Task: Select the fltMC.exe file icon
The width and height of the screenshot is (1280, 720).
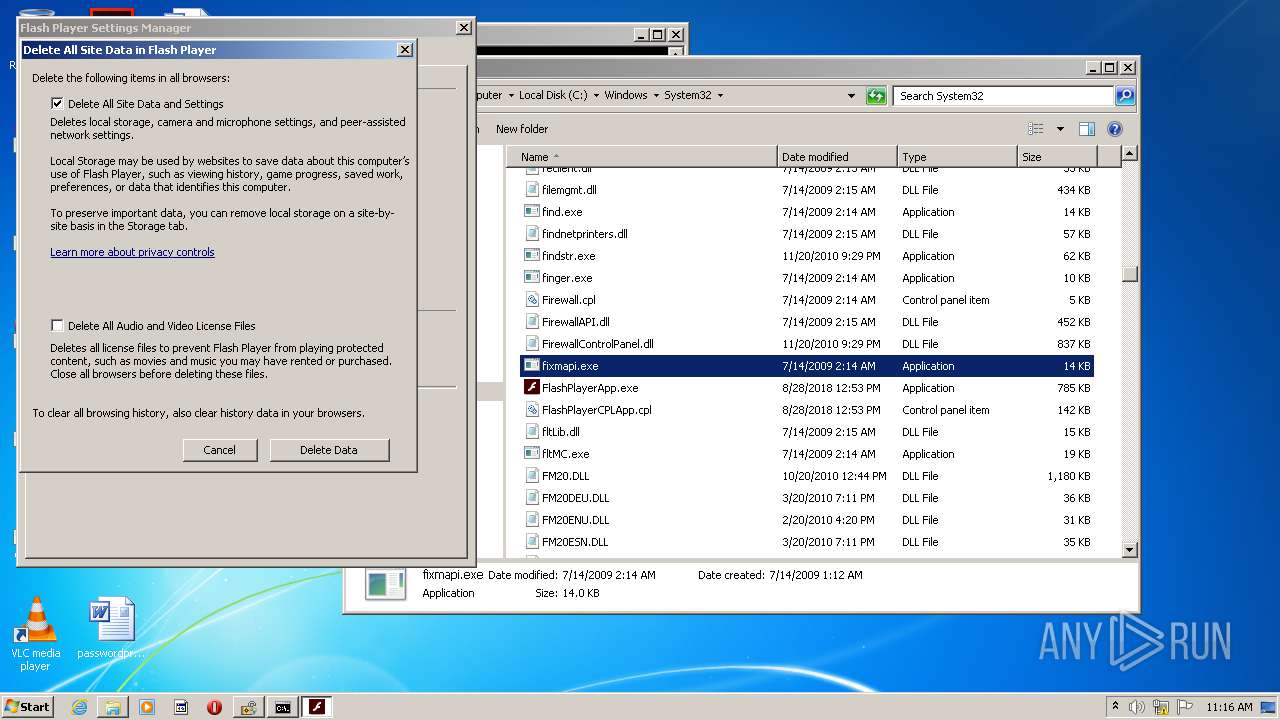Action: pos(533,454)
